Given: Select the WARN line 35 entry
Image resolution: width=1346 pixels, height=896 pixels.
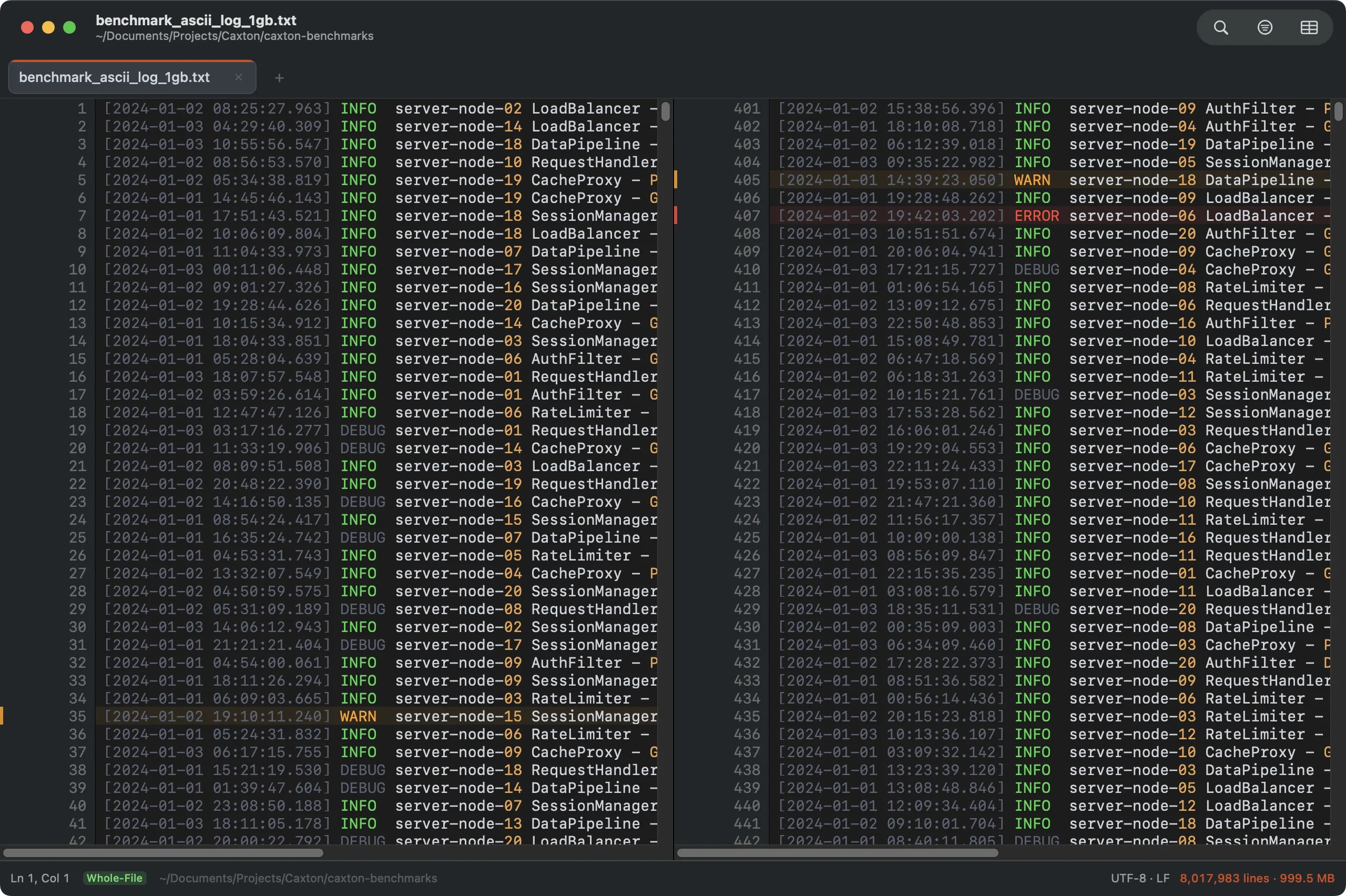Looking at the screenshot, I should pyautogui.click(x=377, y=716).
